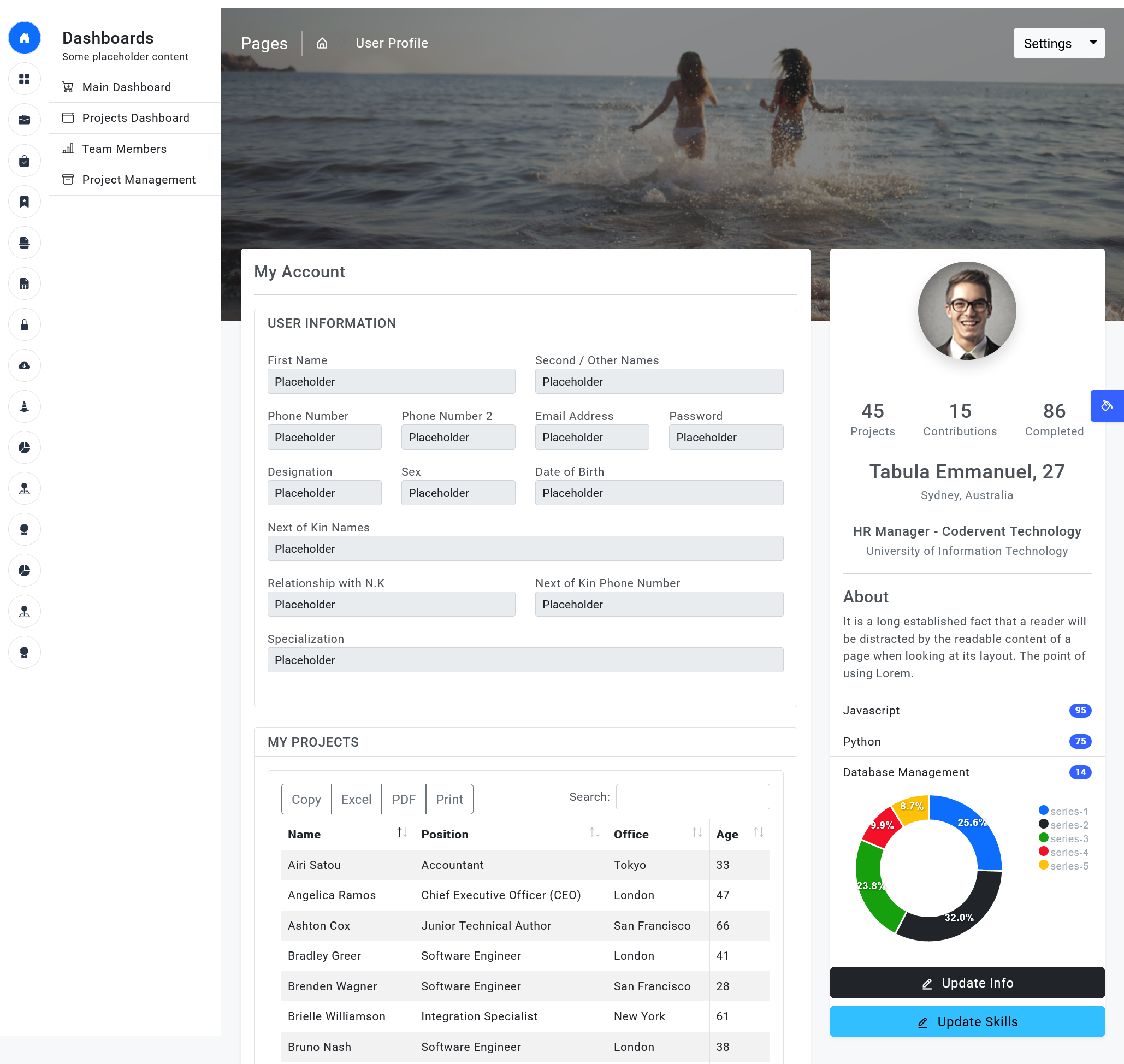Open Main Dashboard menu item
The width and height of the screenshot is (1124, 1064).
(135, 87)
